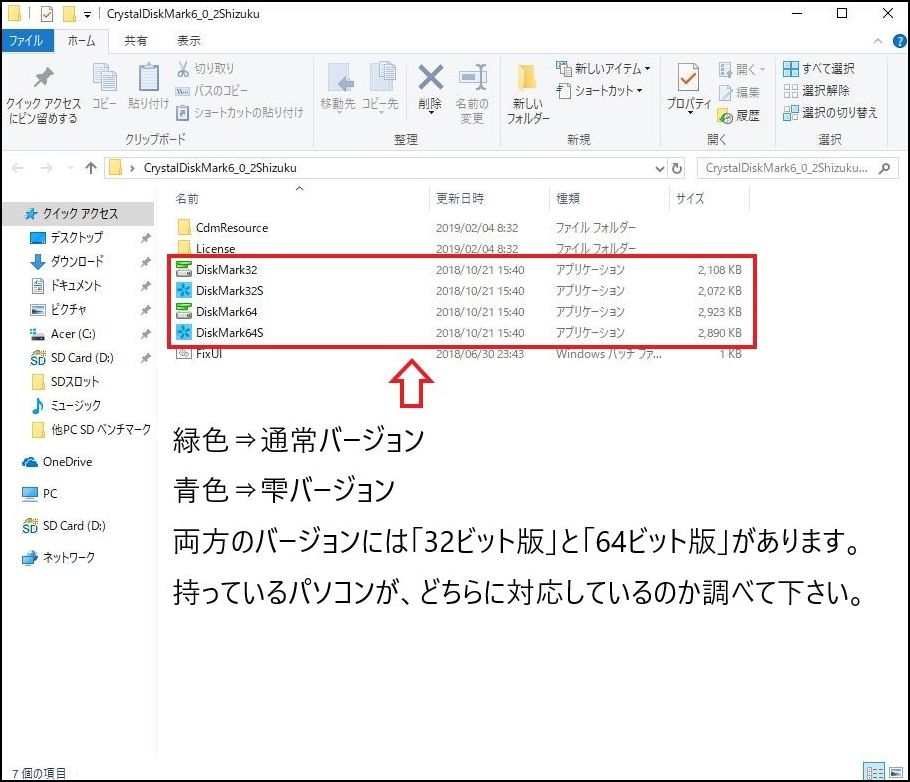Open pinned SD Card (D:) under Quick Access
The image size is (910, 782).
click(81, 358)
